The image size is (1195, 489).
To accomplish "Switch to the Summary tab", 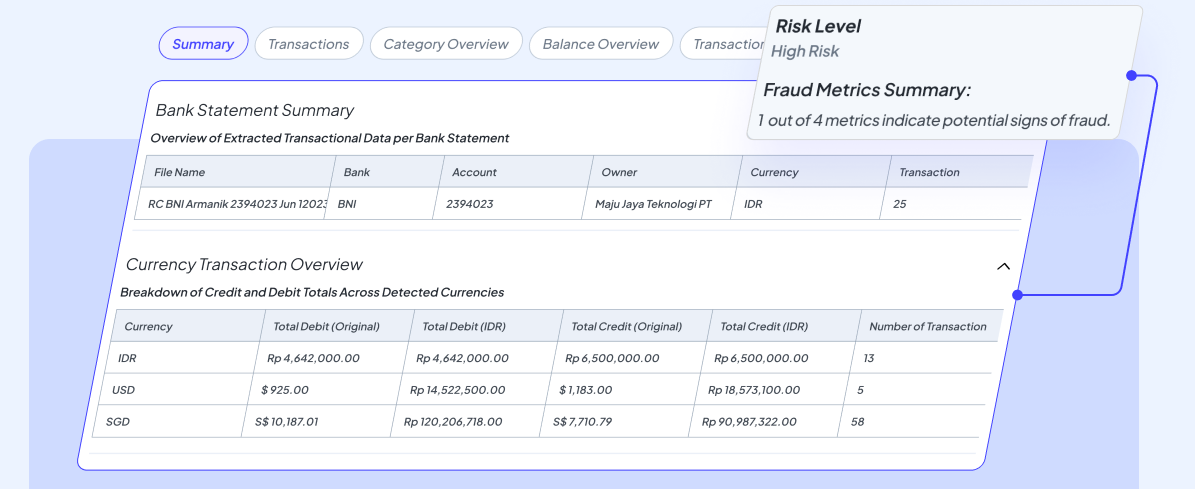I will [203, 43].
